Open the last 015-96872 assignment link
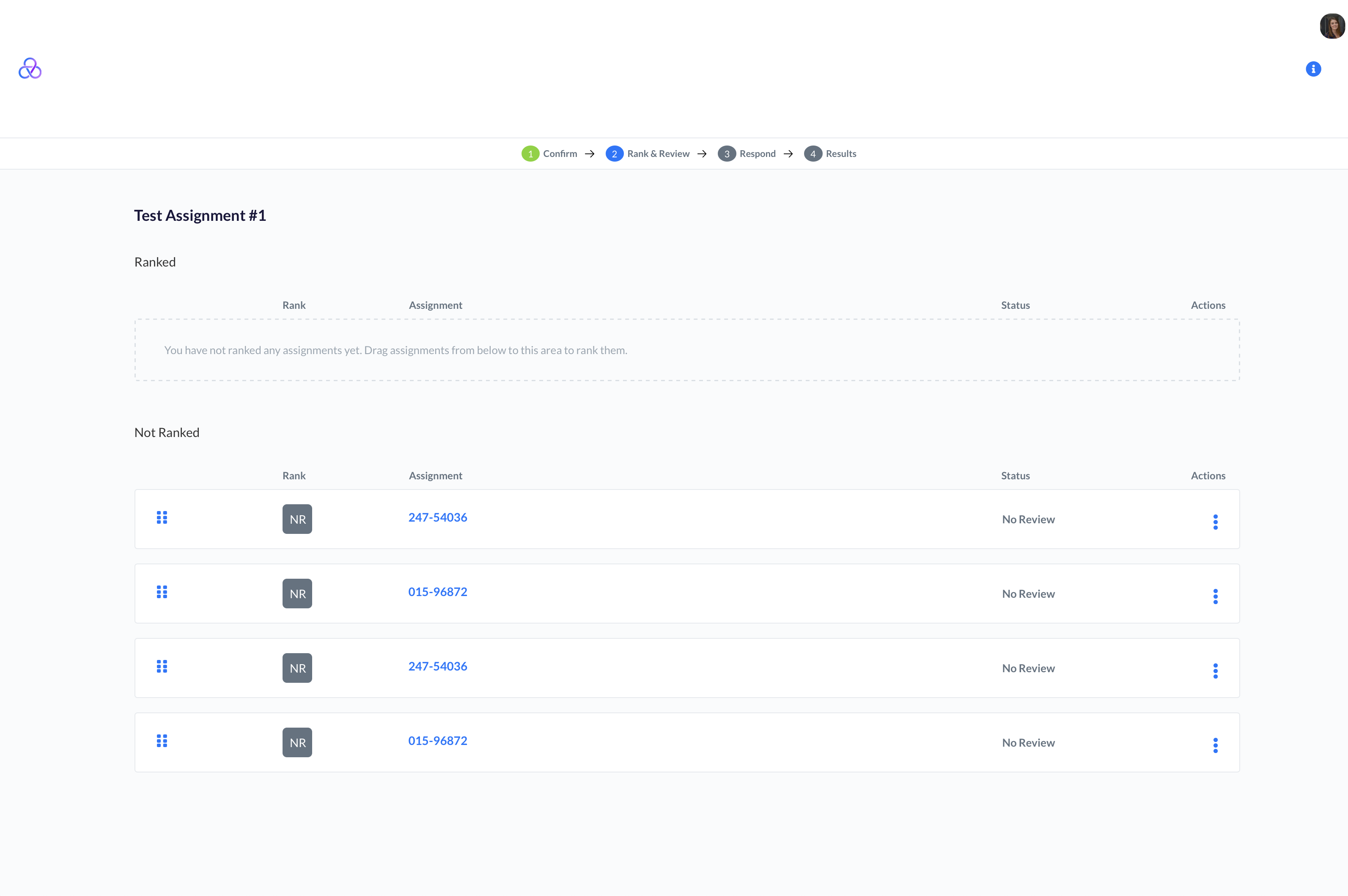 point(437,741)
